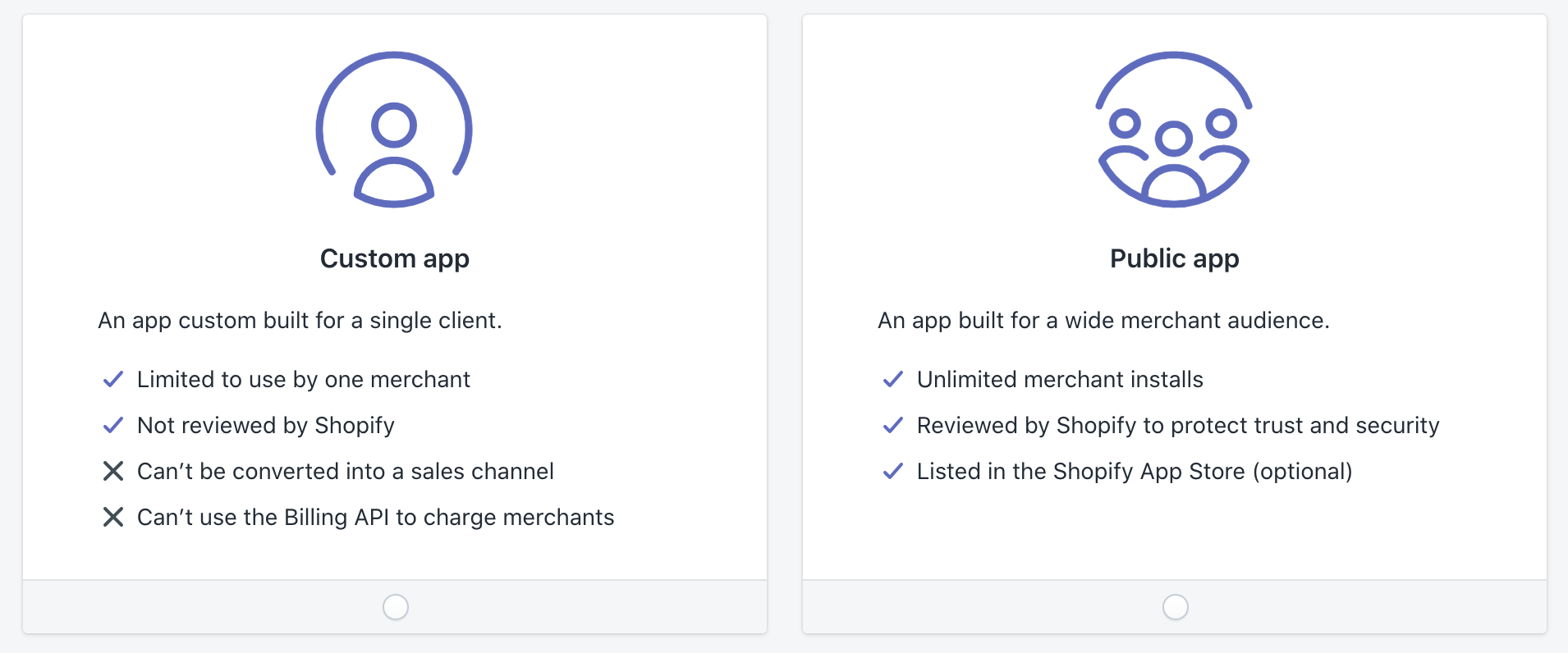
Task: Click the checkmark beside 'Unlimited merchant installs'
Action: (x=892, y=379)
